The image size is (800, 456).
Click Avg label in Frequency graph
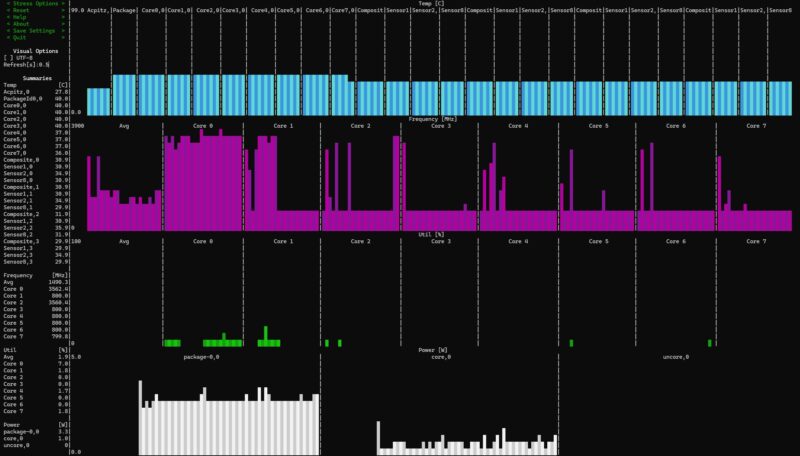pos(124,125)
